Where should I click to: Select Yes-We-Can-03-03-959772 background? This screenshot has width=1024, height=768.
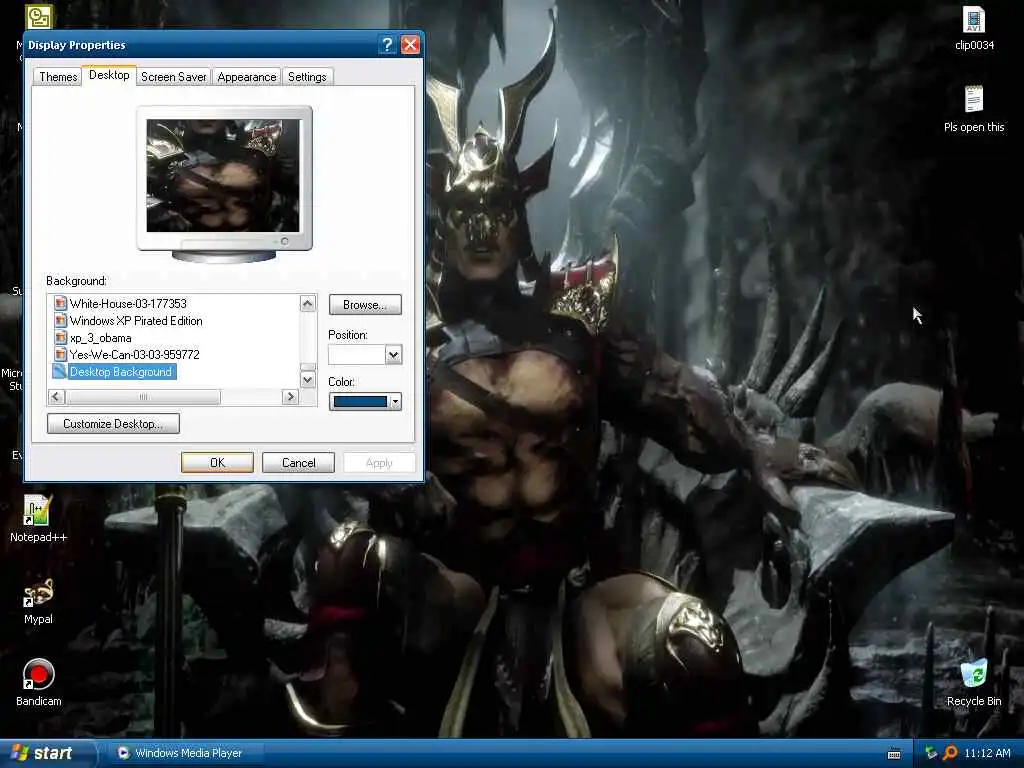pos(135,354)
